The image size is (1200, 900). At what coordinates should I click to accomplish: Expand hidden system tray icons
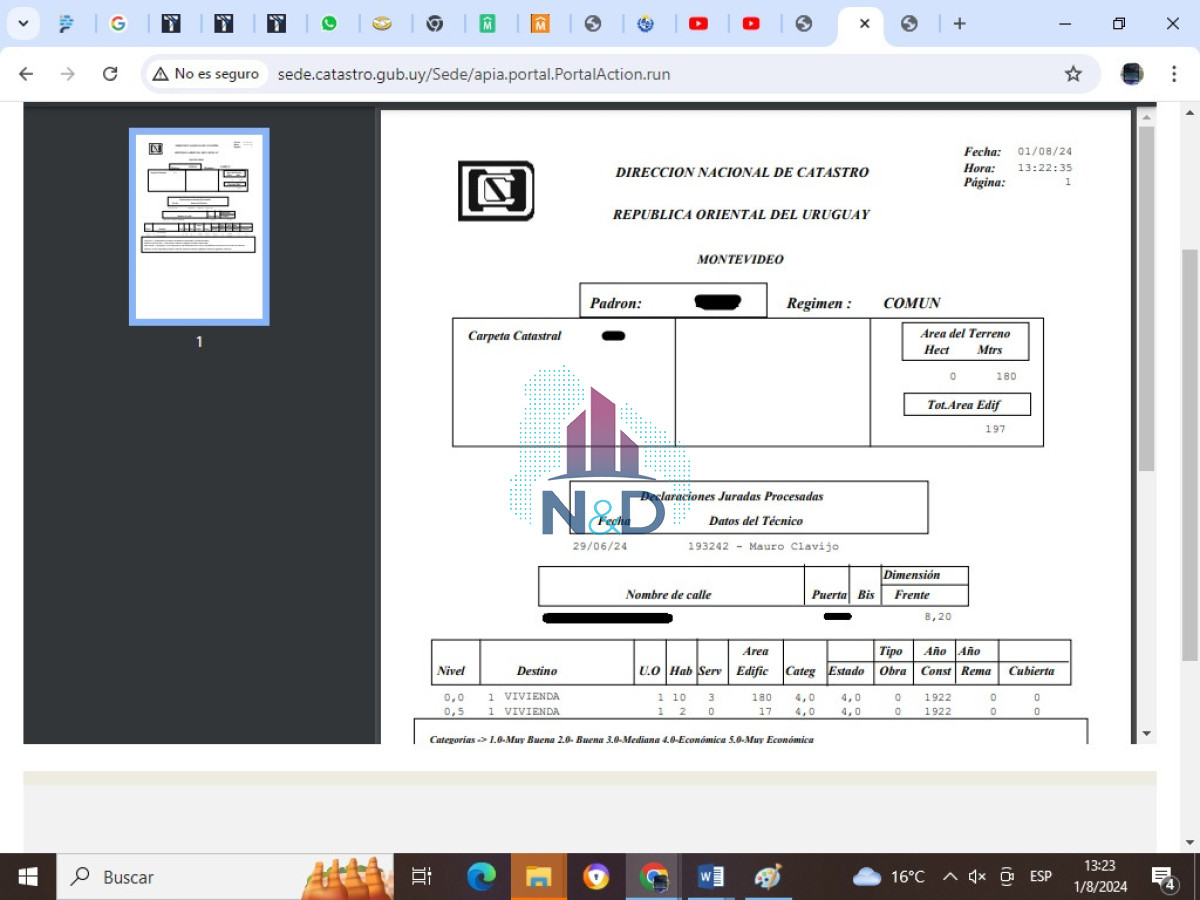tap(950, 877)
